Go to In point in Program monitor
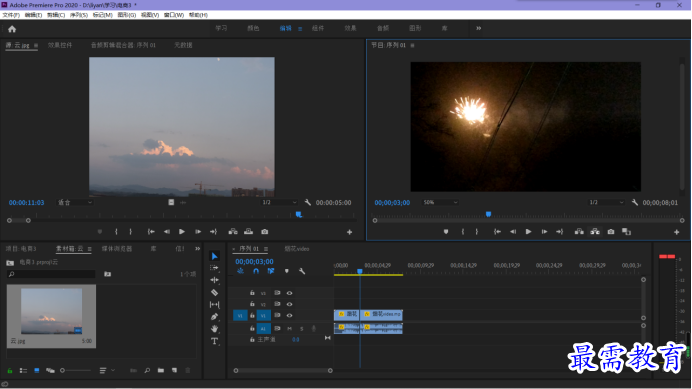692x389 pixels. [x=497, y=232]
